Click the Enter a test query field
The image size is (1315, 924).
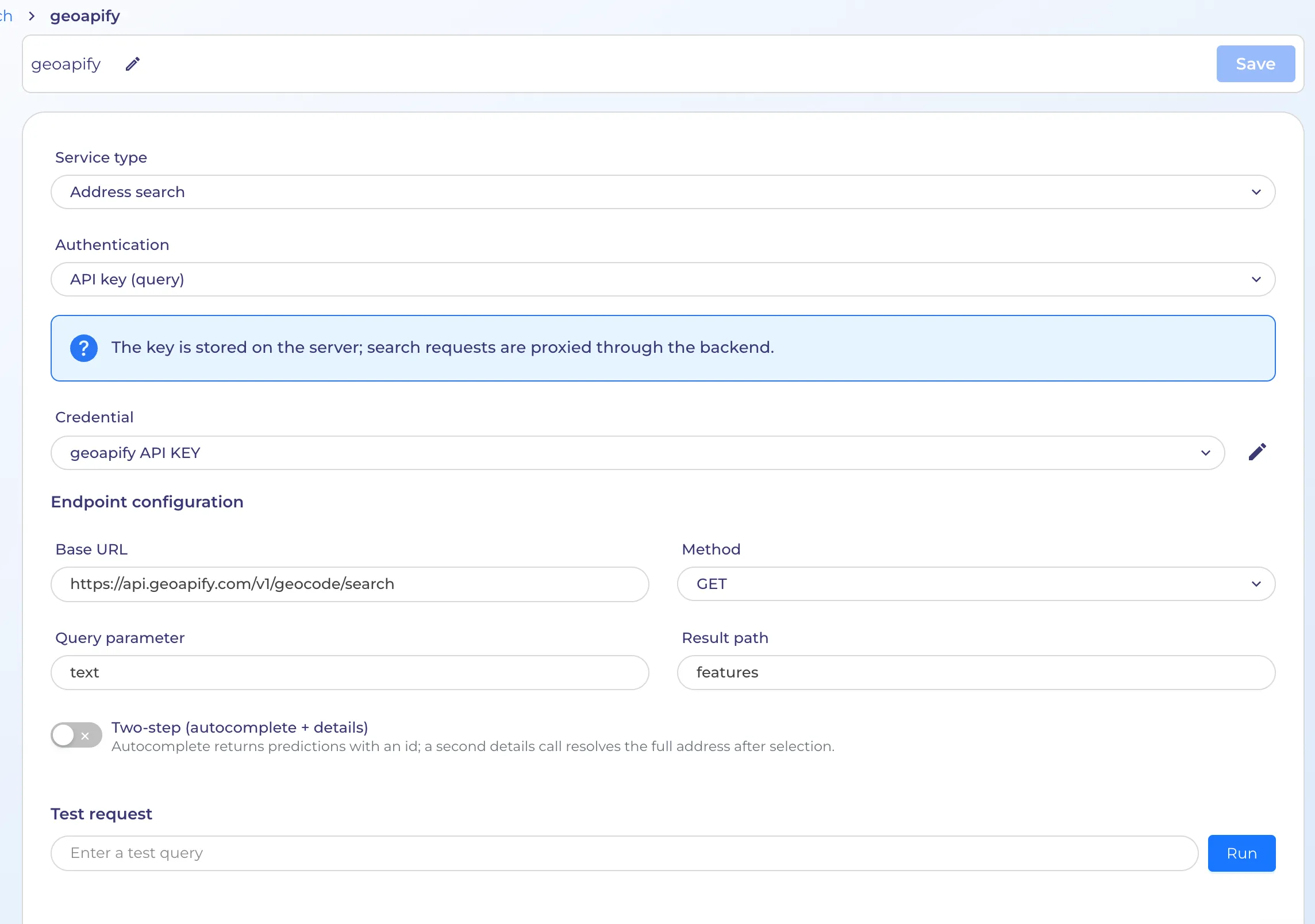(625, 853)
